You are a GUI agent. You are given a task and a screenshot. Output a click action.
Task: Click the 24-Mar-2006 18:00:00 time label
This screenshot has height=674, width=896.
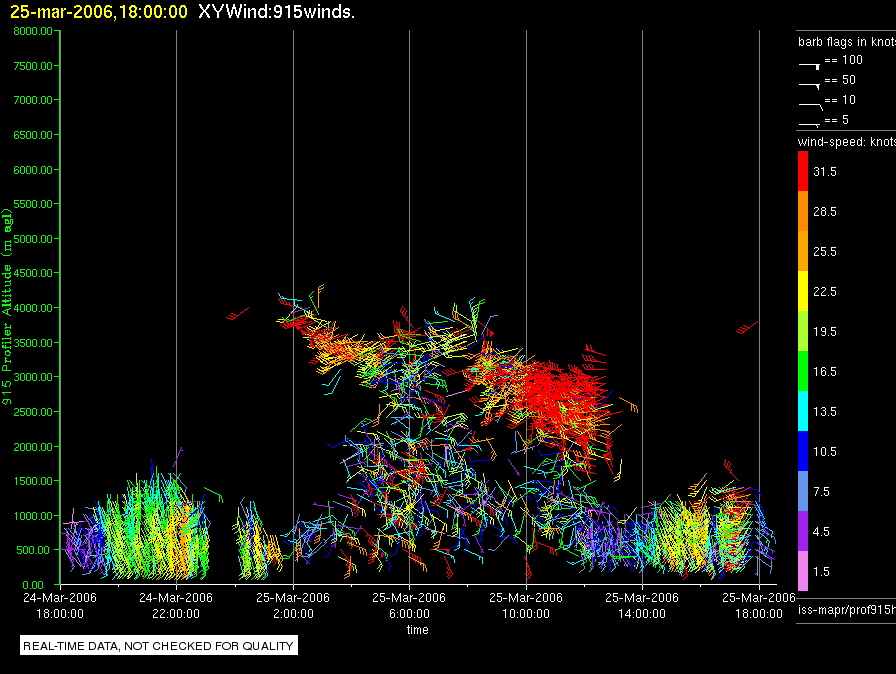60,605
